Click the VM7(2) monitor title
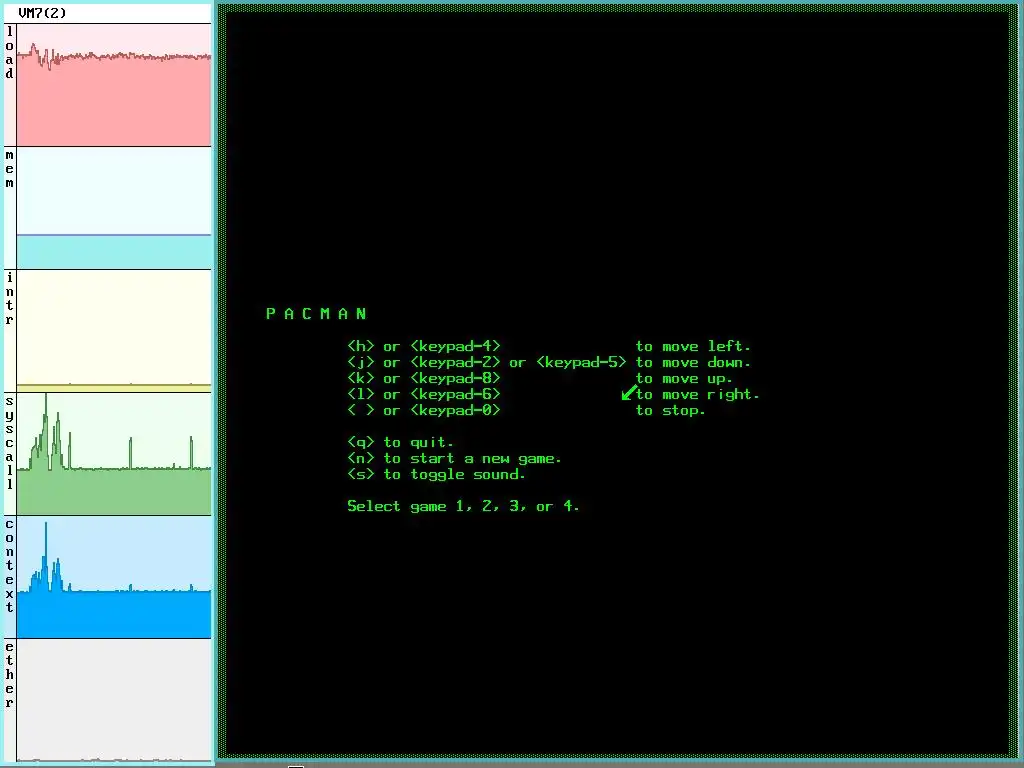 click(x=42, y=13)
